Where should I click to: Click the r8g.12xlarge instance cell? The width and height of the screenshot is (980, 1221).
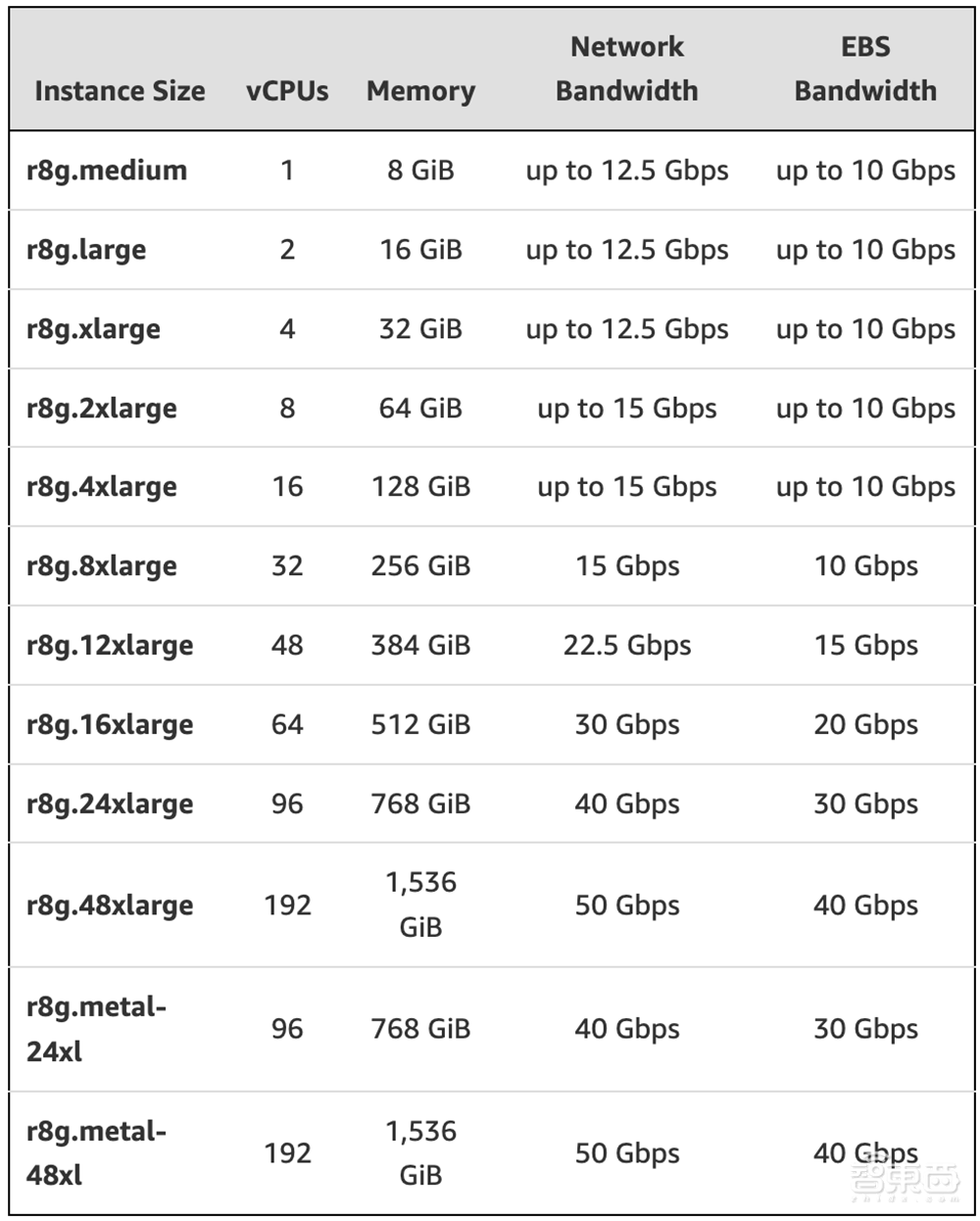tap(110, 646)
